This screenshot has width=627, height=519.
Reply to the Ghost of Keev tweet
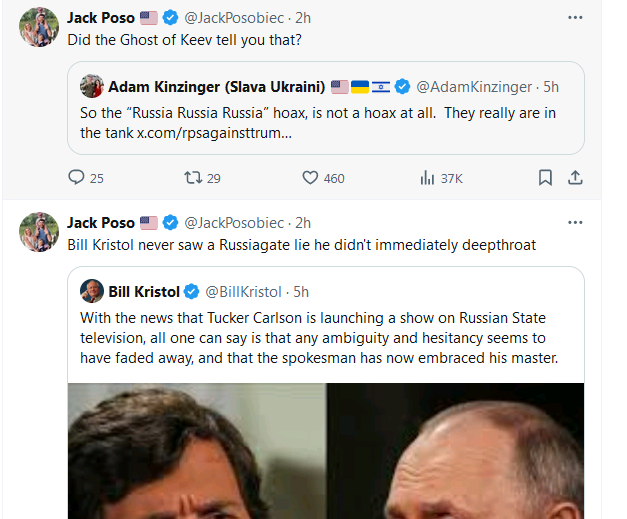pos(77,178)
